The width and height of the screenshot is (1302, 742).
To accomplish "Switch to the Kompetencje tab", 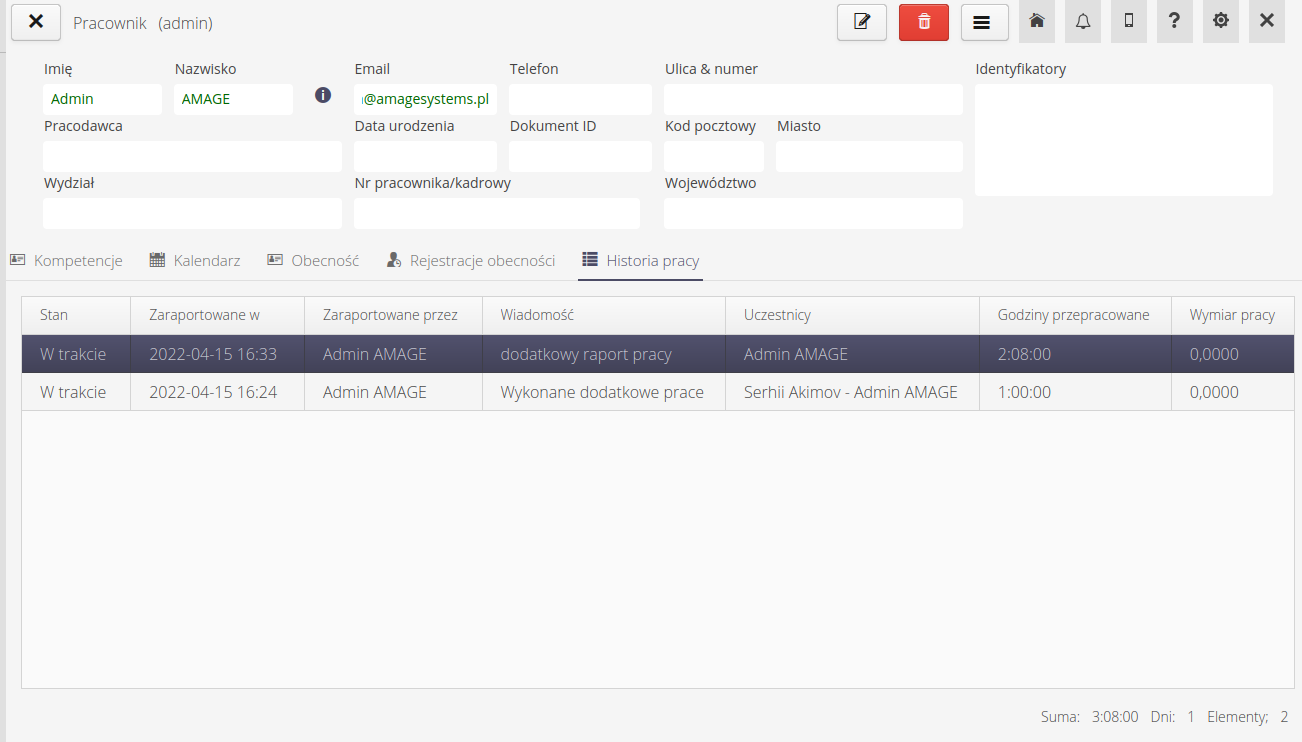I will coord(67,260).
